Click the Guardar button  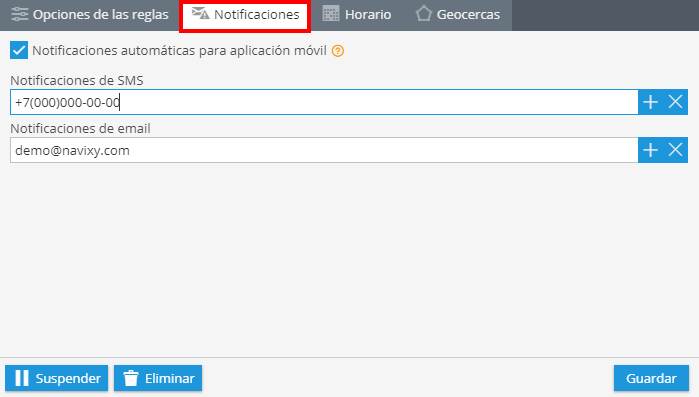pos(651,378)
